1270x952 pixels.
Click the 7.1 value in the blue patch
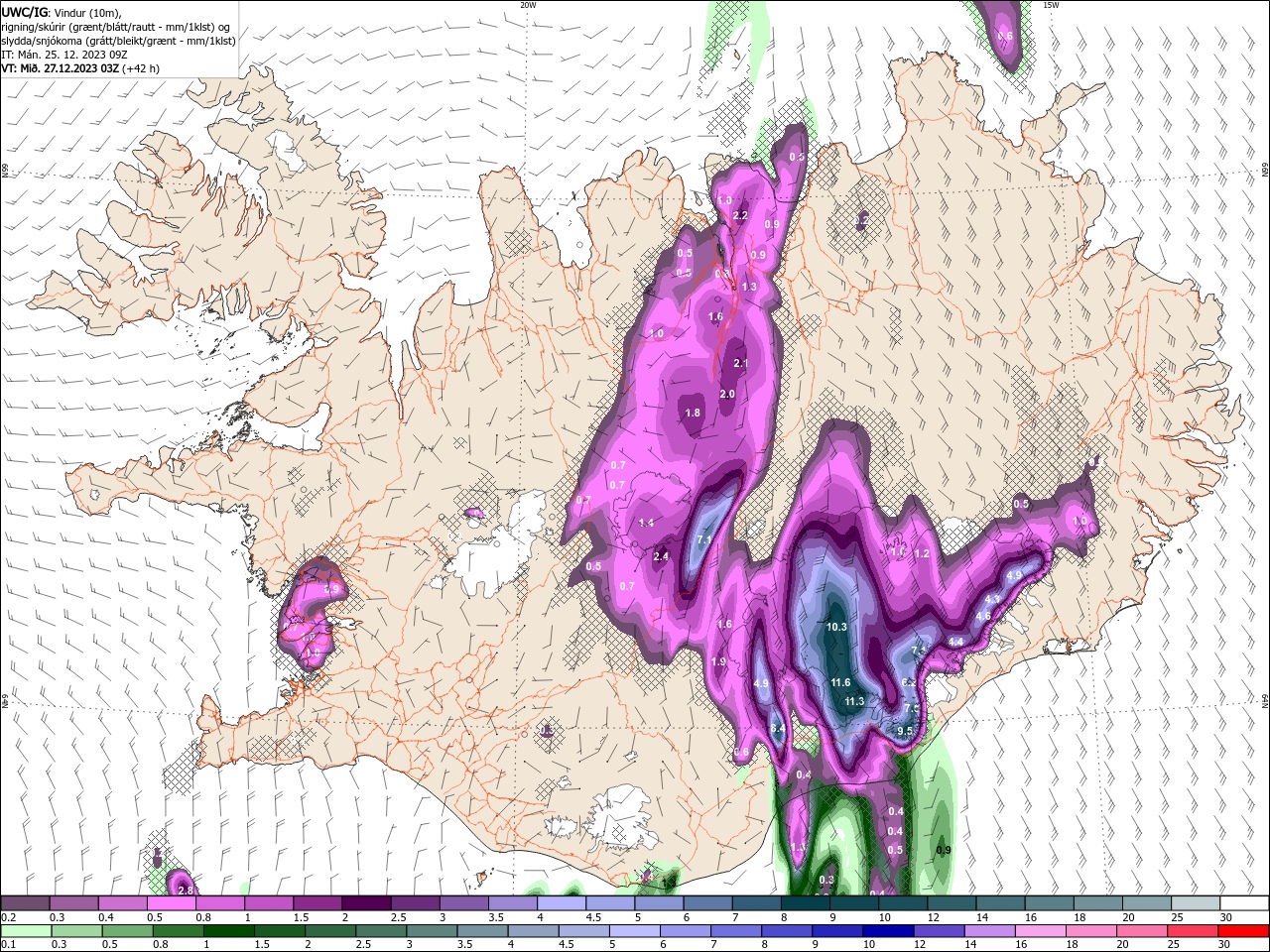(x=705, y=539)
